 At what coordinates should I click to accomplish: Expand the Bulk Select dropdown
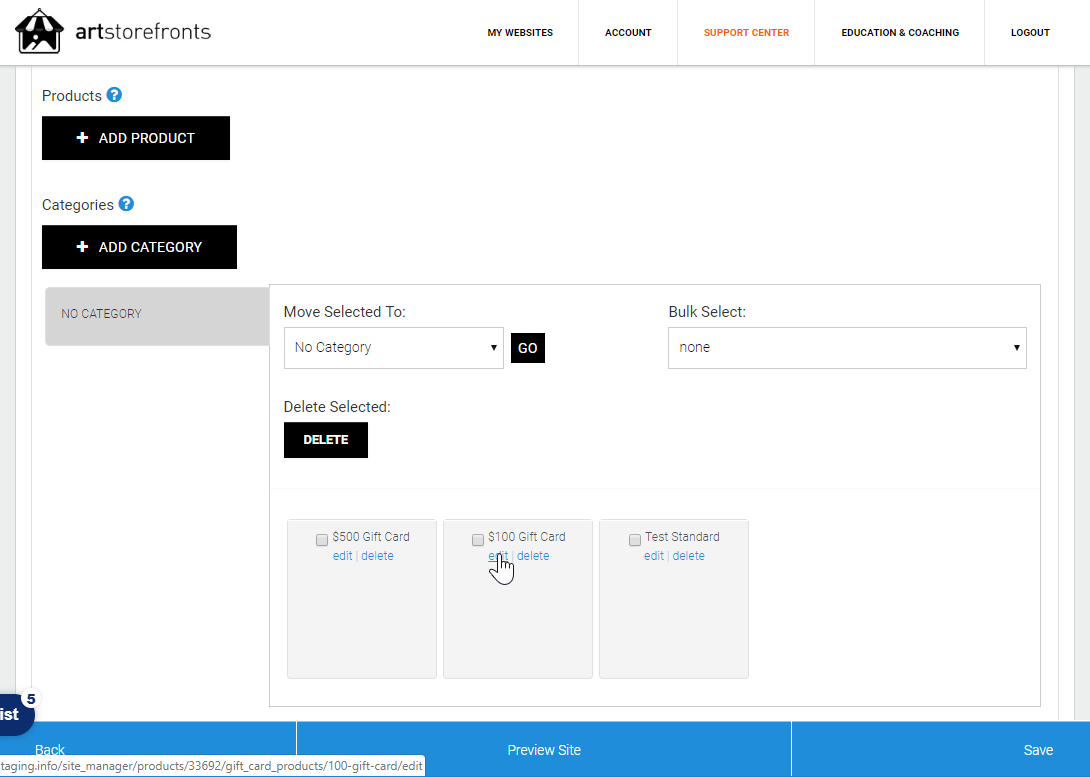coord(847,348)
